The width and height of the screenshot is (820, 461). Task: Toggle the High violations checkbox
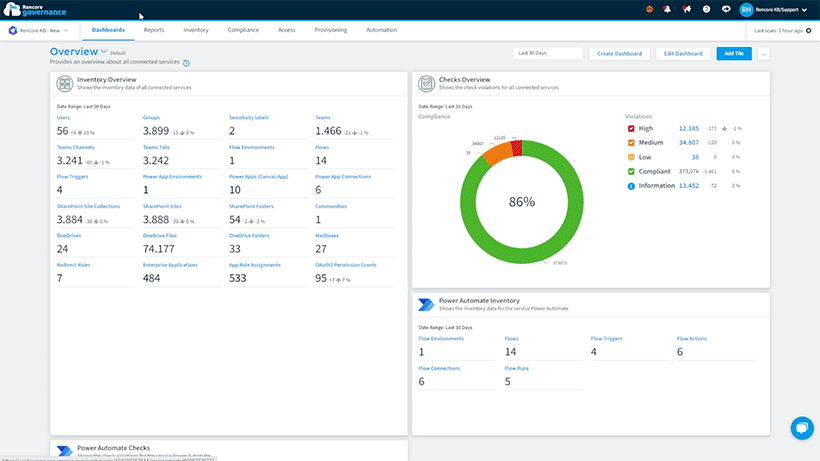pyautogui.click(x=631, y=129)
